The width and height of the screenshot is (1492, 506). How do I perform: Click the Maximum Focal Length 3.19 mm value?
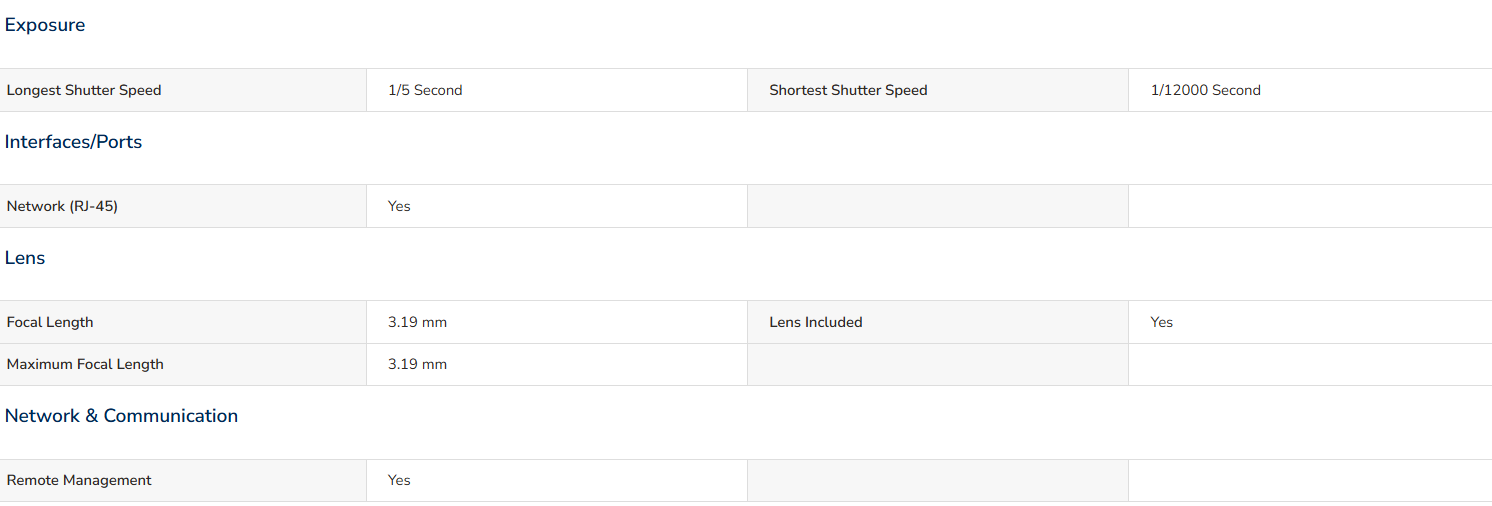(x=417, y=364)
